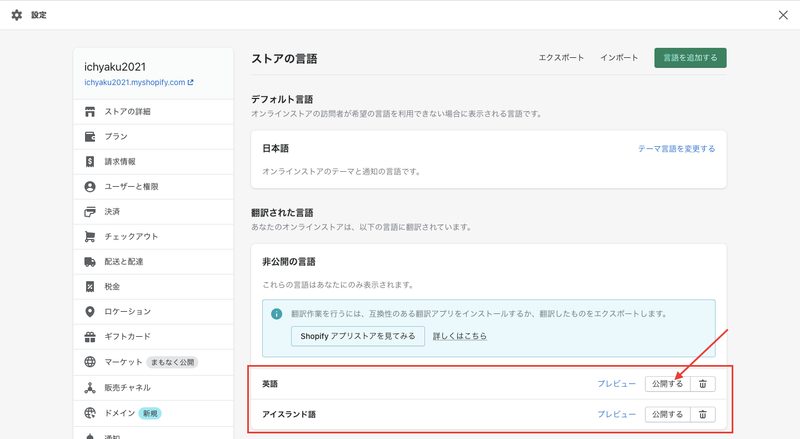The width and height of the screenshot is (800, 439).
Task: Open ichyaku2021.myshopify.com store link
Action: pyautogui.click(x=139, y=82)
